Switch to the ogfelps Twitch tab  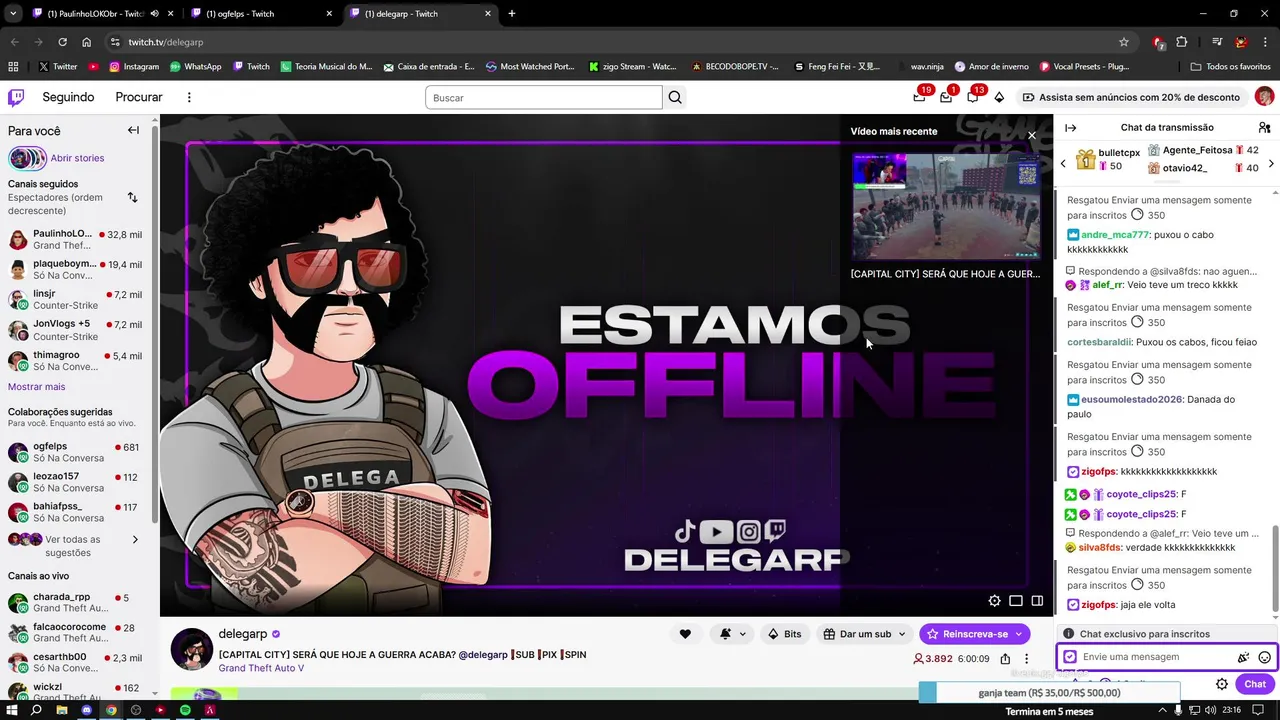coord(263,14)
